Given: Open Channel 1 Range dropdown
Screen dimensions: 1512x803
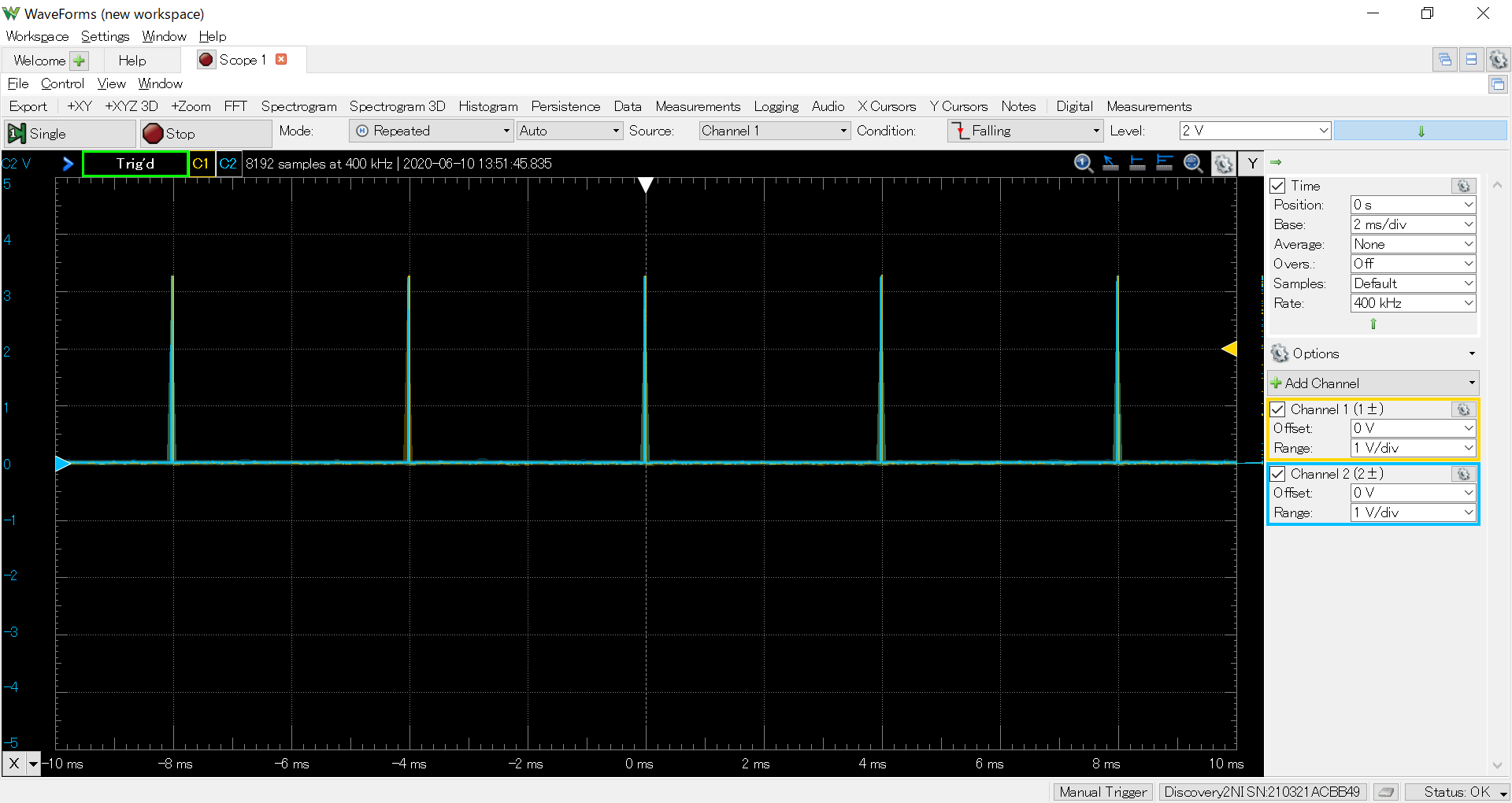Looking at the screenshot, I should point(1413,448).
